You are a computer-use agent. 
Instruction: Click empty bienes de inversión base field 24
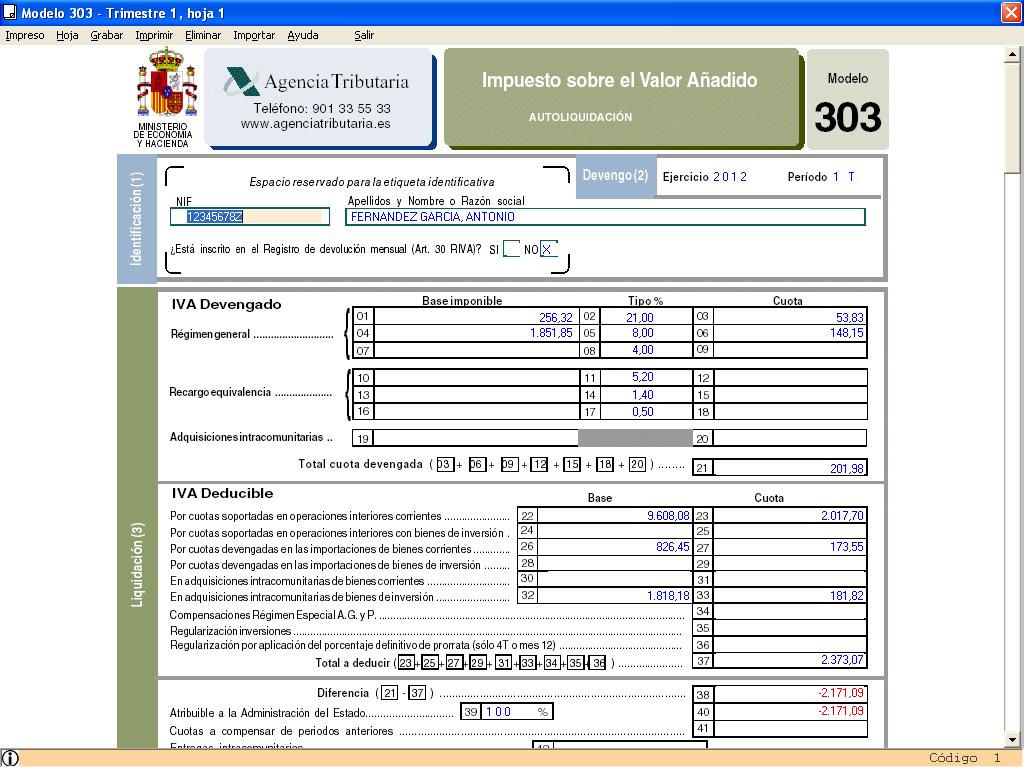coord(615,531)
